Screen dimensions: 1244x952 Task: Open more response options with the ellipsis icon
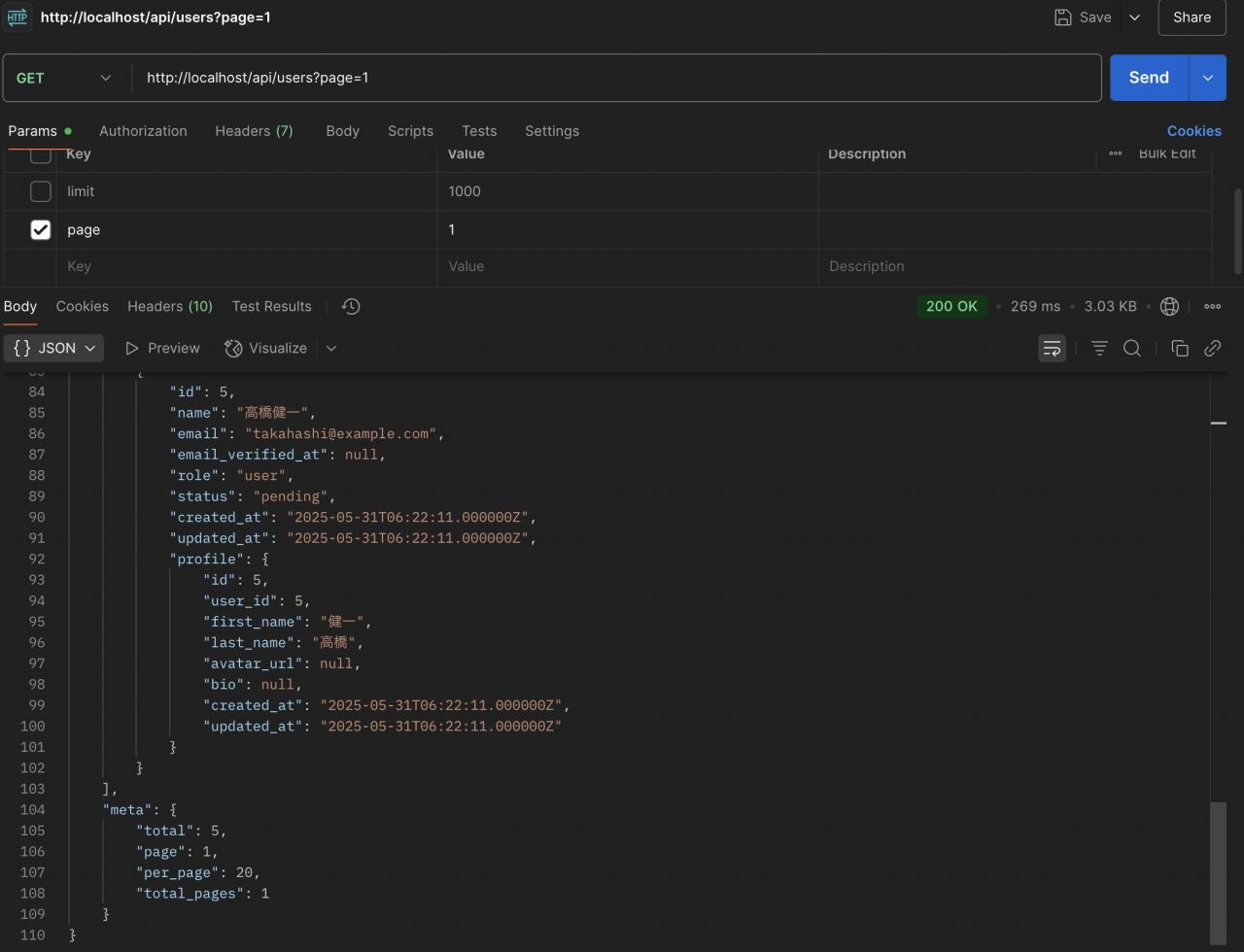1212,306
